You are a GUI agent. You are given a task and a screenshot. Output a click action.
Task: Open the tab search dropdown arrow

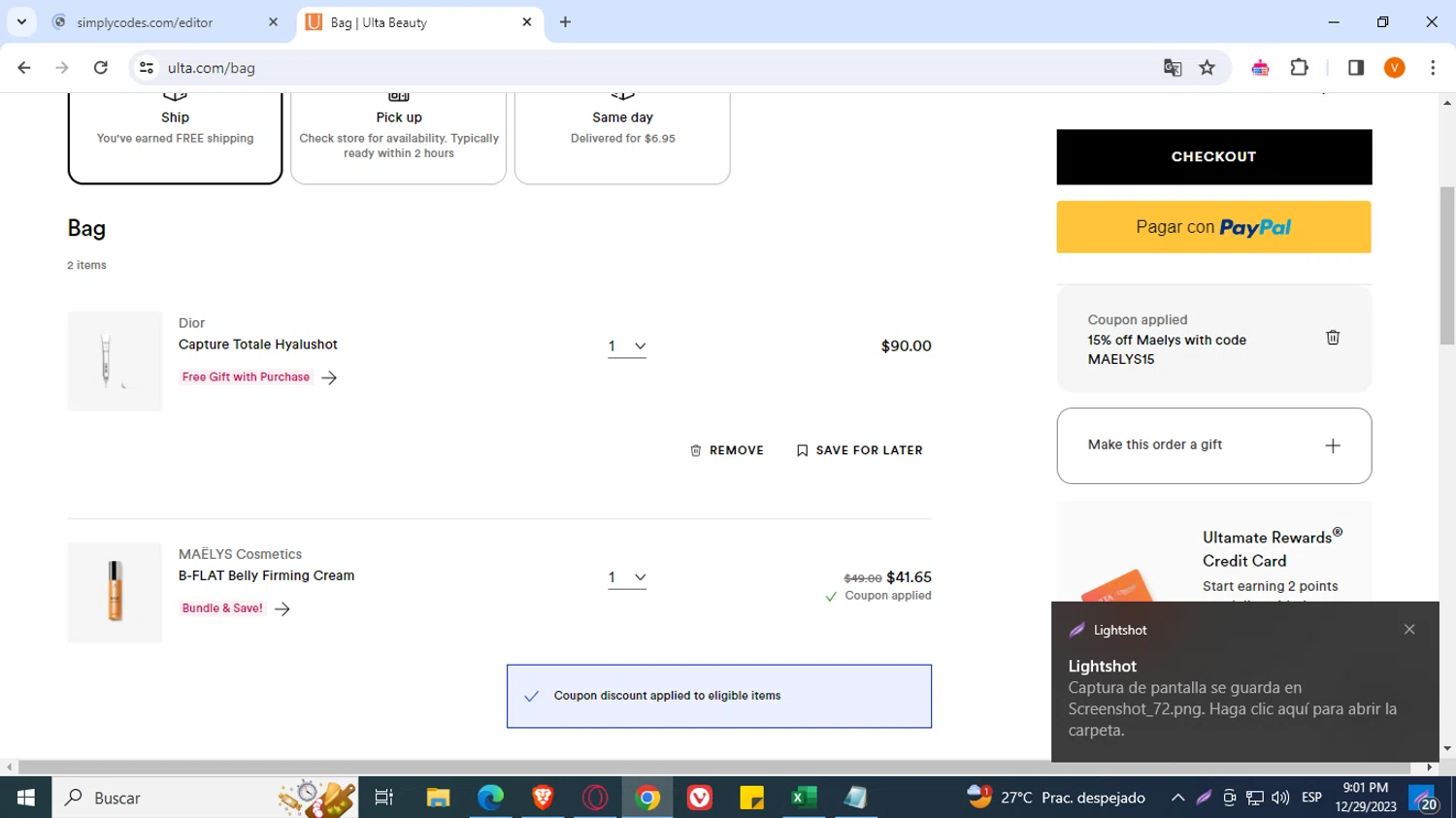pos(21,21)
